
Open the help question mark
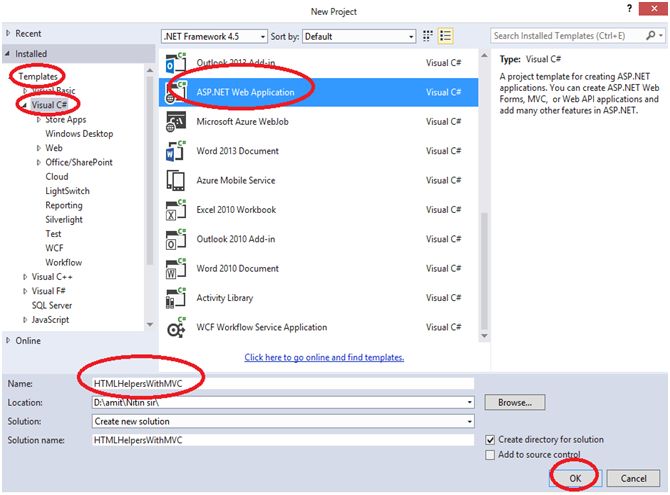[x=629, y=9]
